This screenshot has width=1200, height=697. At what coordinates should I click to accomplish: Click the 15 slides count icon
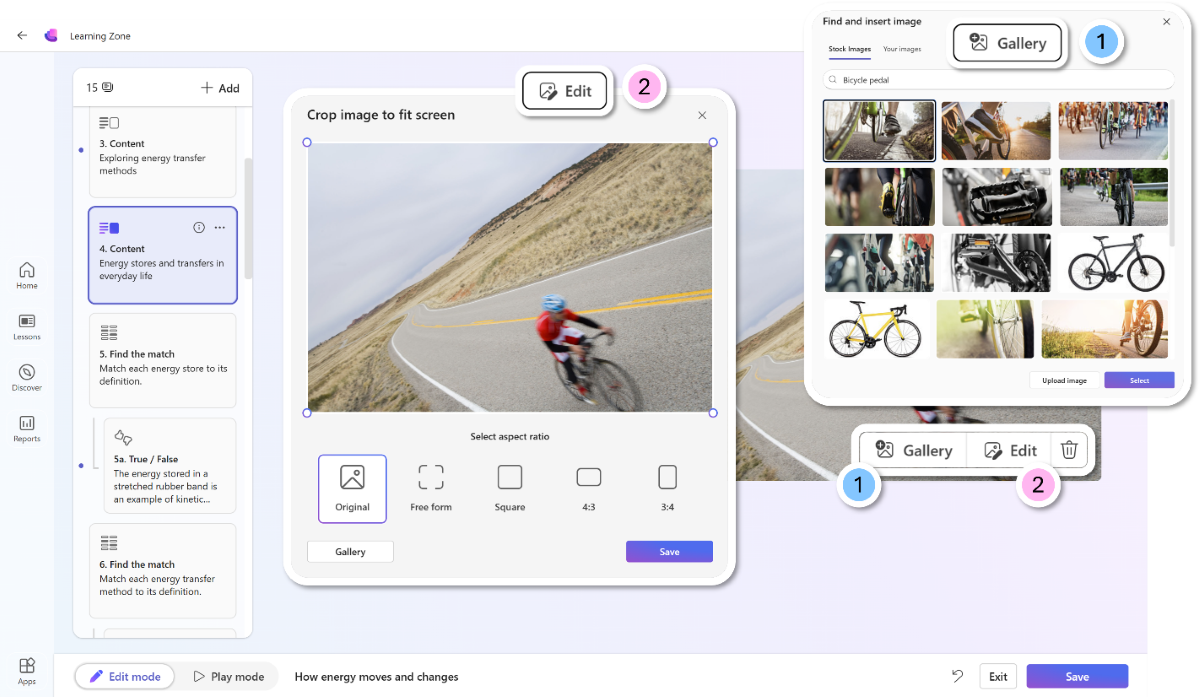[x=107, y=88]
